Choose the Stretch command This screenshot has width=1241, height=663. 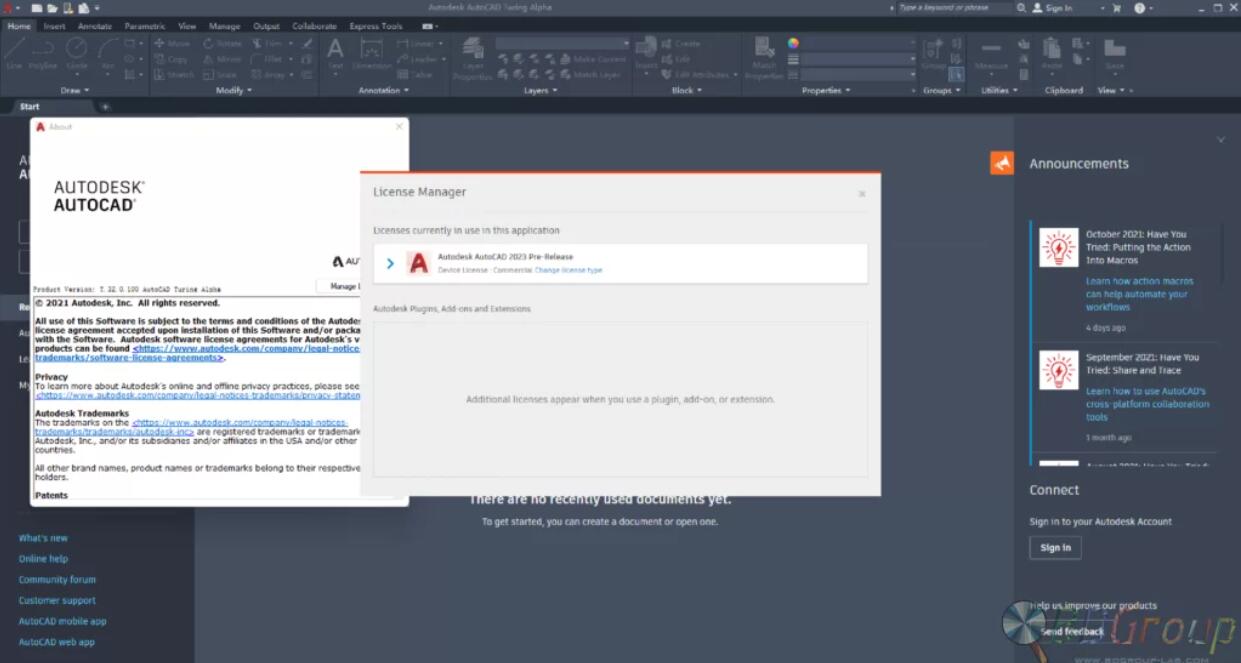point(175,75)
